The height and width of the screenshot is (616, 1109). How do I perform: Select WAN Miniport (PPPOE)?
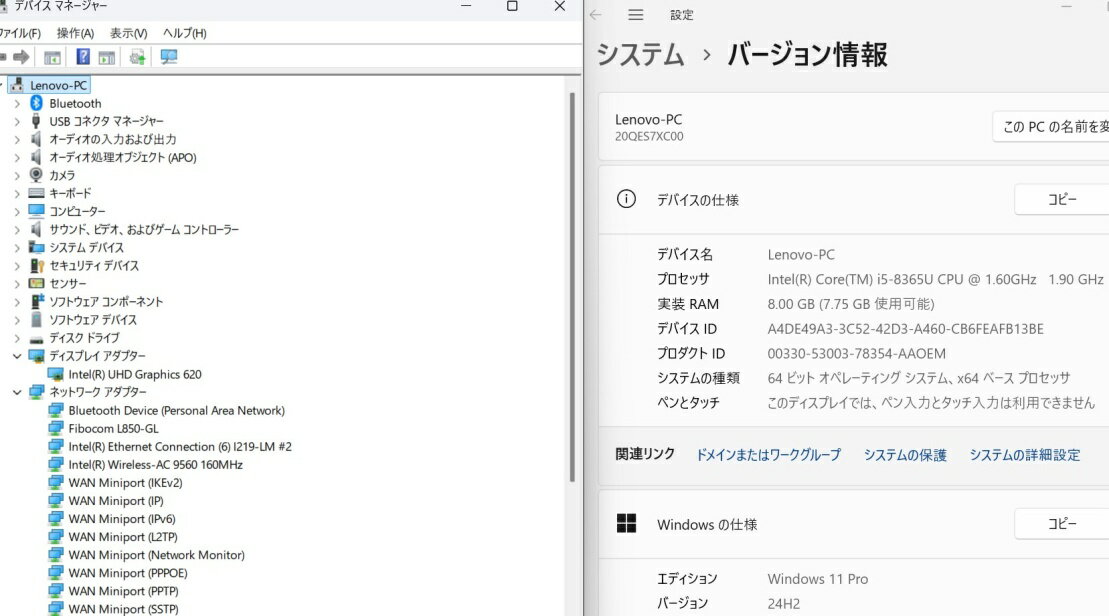pyautogui.click(x=127, y=573)
